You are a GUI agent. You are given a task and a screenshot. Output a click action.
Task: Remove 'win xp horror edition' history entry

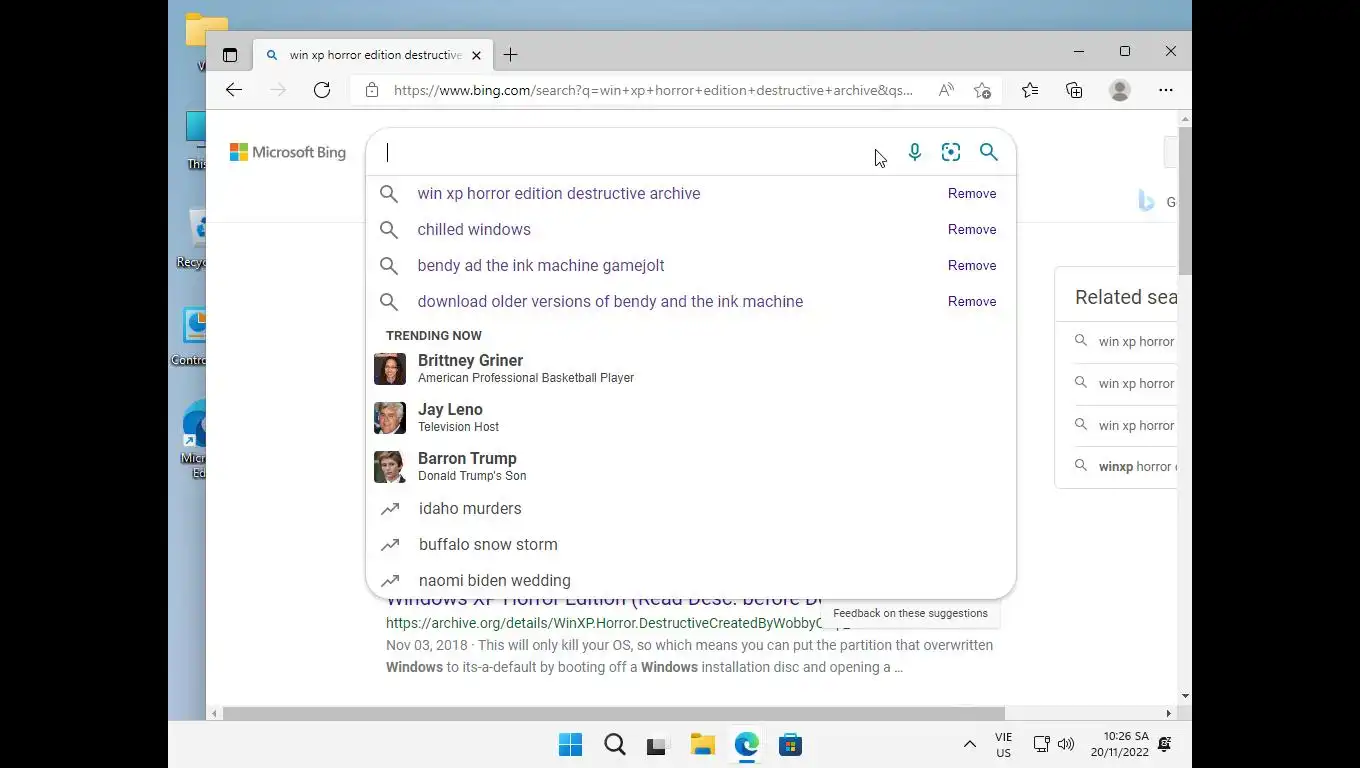(972, 193)
